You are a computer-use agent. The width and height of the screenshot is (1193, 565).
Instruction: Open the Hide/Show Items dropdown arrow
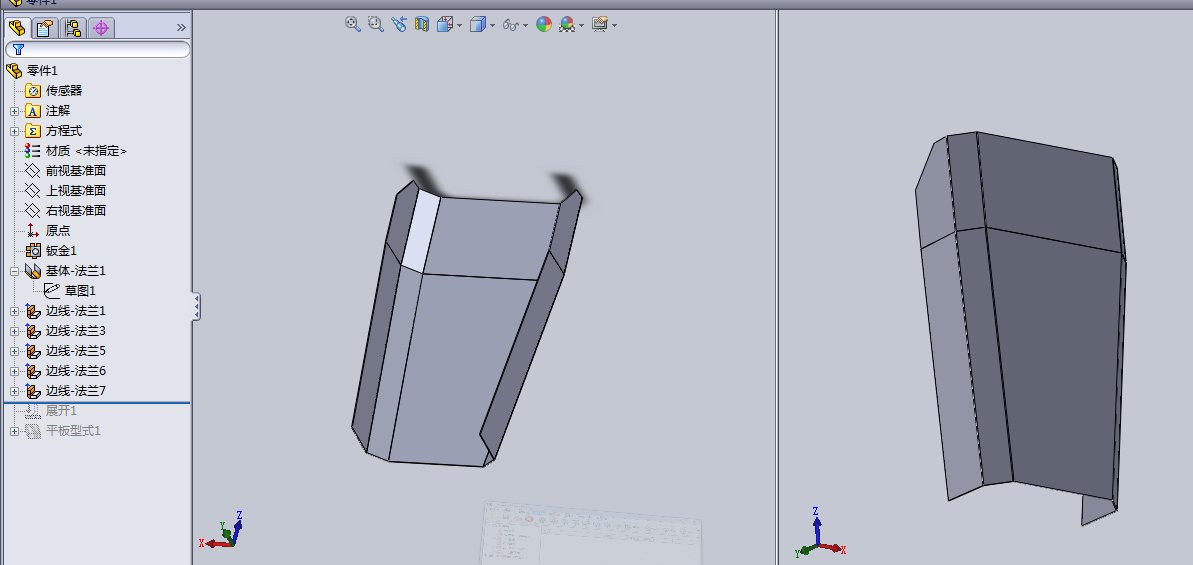click(x=526, y=26)
